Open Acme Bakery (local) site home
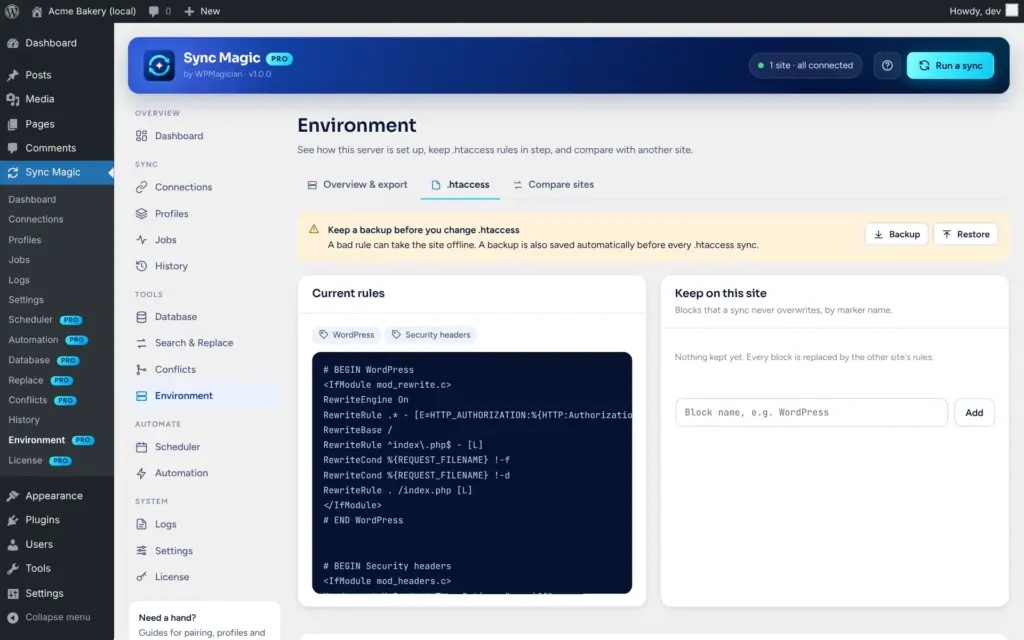 tap(84, 11)
